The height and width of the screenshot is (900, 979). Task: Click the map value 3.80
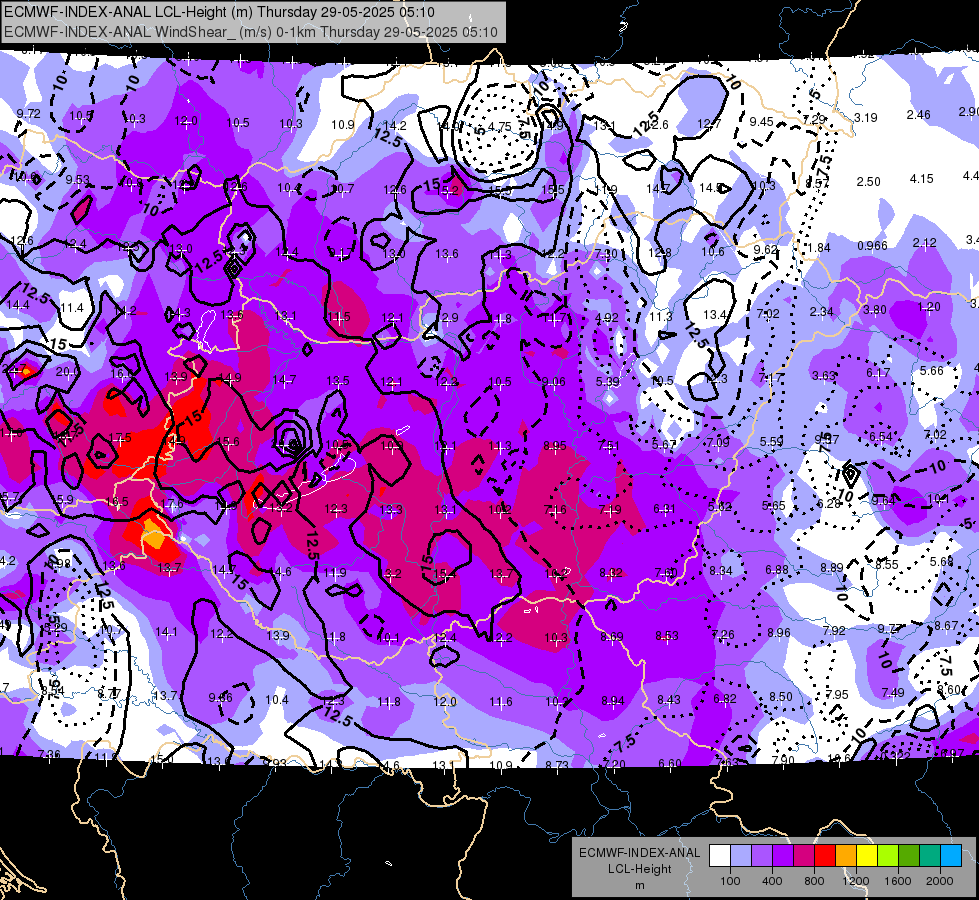click(875, 309)
